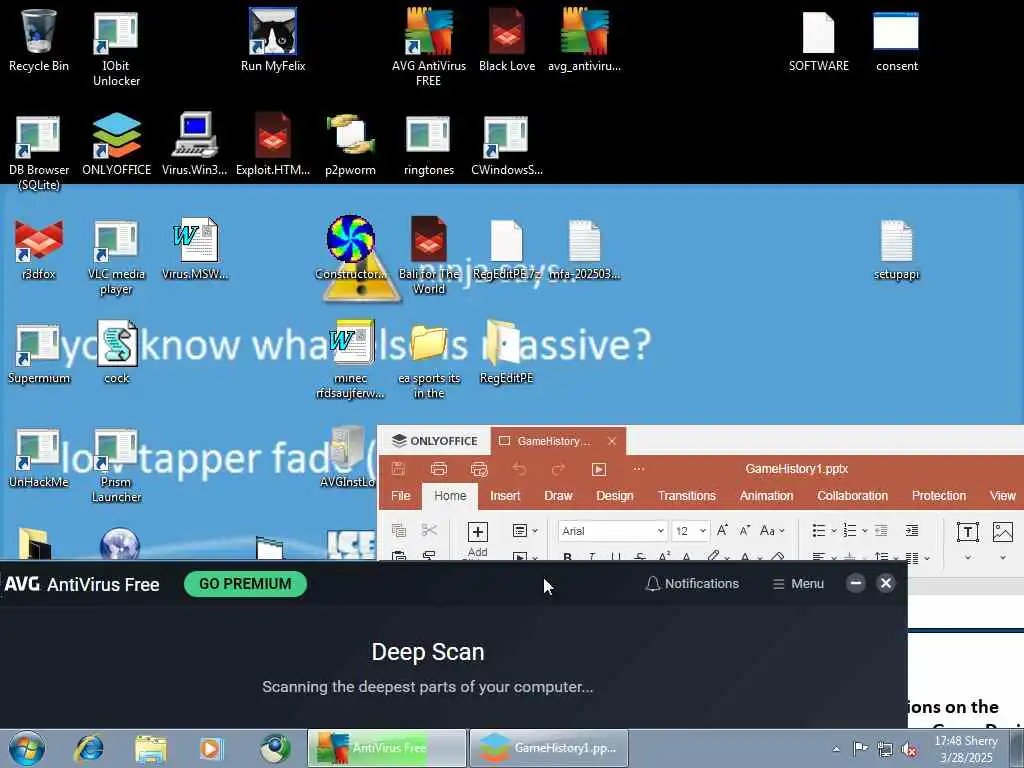Open the three-dots overflow in ONLYOFFICE header
This screenshot has width=1024, height=768.
click(639, 468)
